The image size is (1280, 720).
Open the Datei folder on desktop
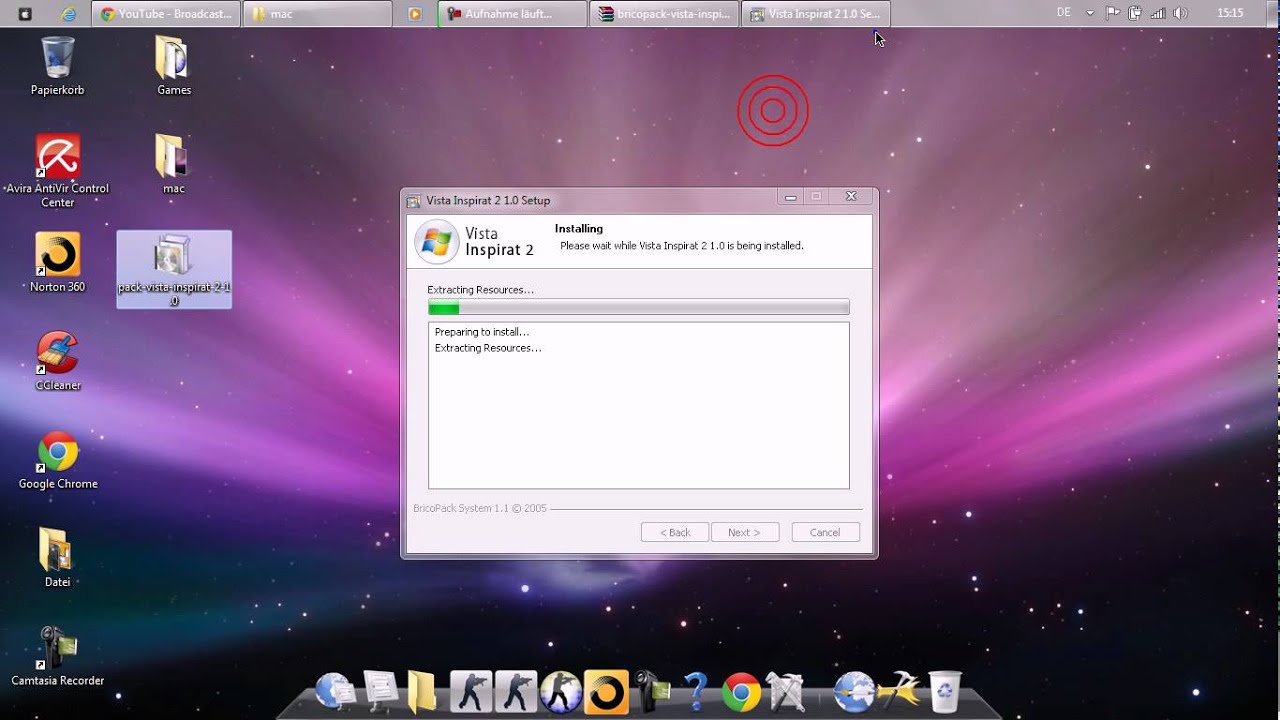[x=57, y=558]
